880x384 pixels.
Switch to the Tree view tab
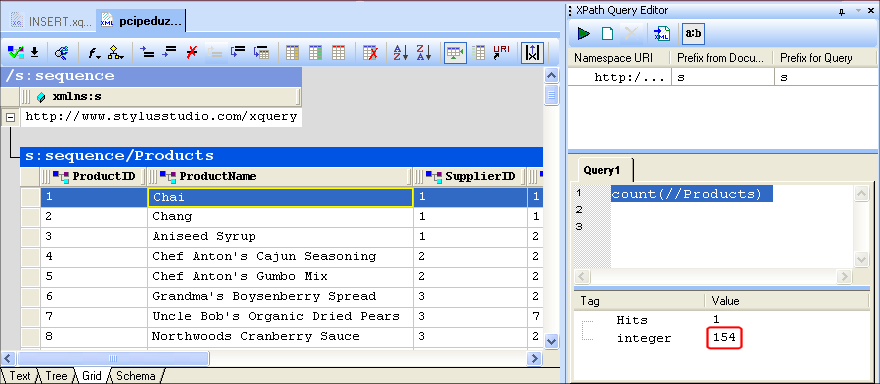(57, 376)
